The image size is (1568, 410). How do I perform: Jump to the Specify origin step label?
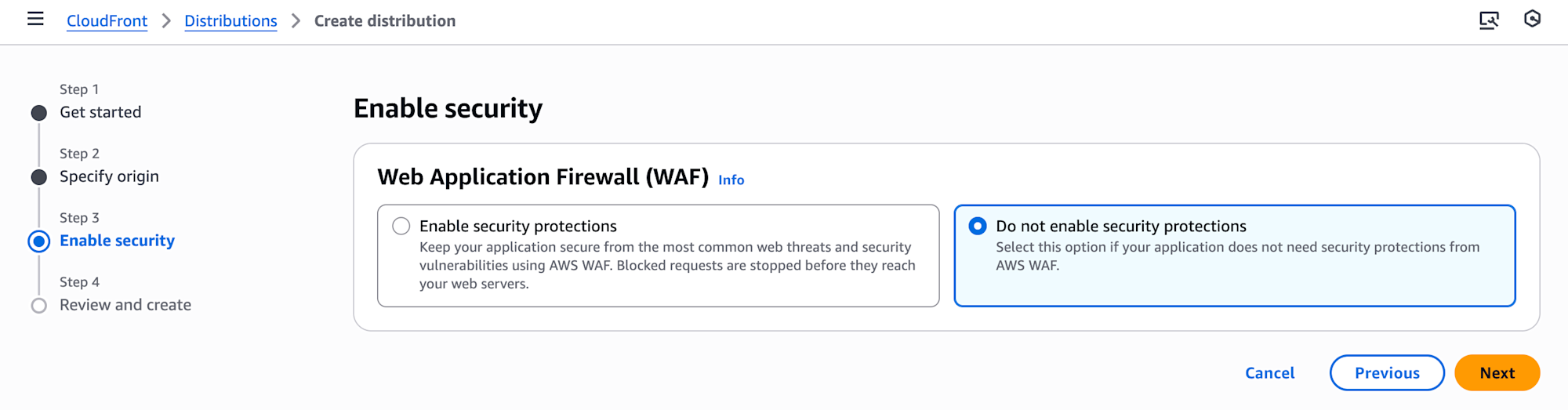[x=109, y=176]
